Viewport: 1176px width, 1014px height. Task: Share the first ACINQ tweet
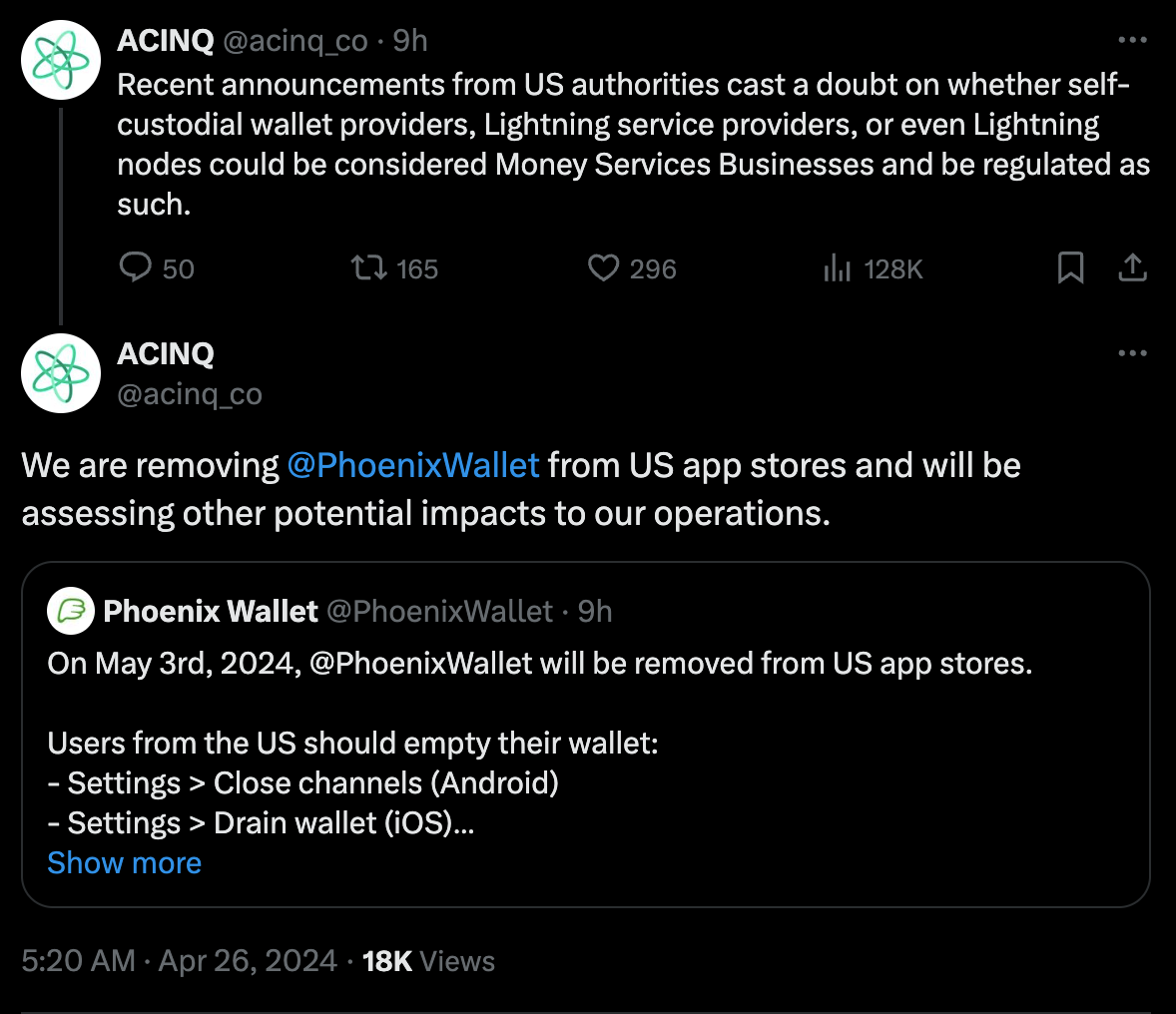(1132, 268)
